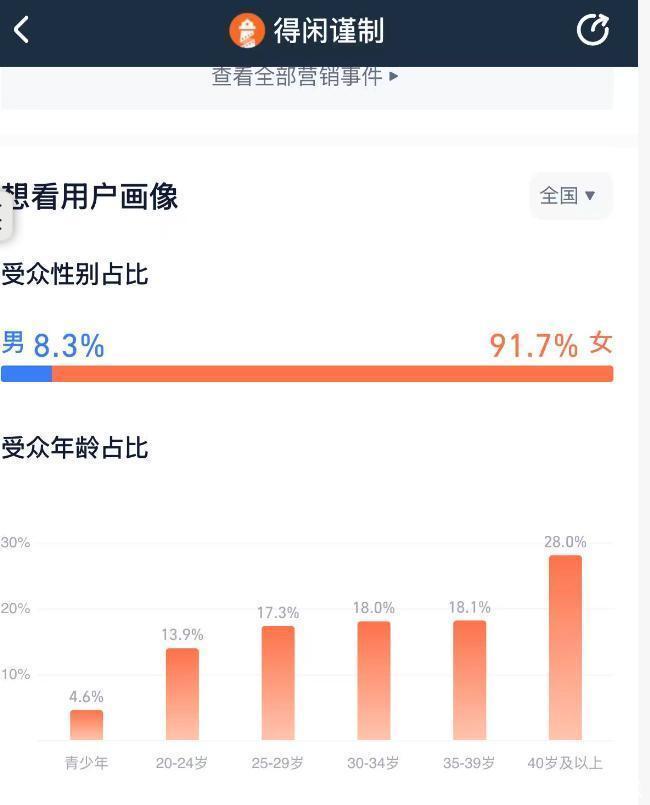Tap the blue male segment of gender bar

pyautogui.click(x=26, y=374)
